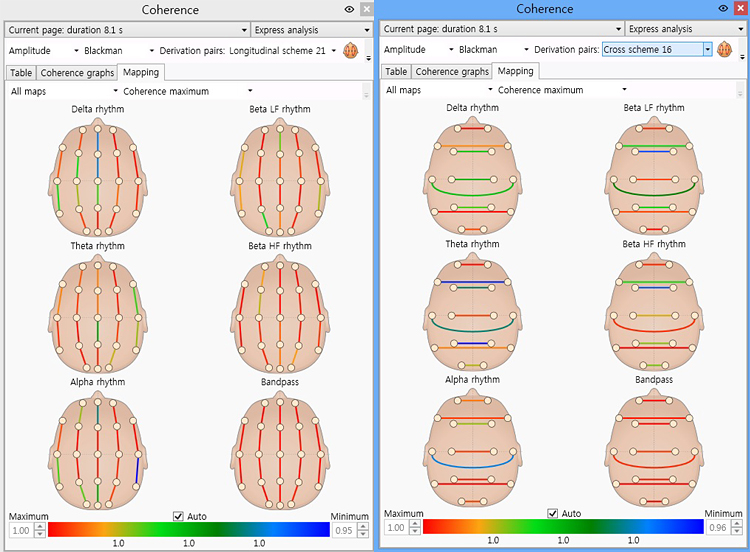750x552 pixels.
Task: Toggle the eye icon in right panel title
Action: [722, 8]
